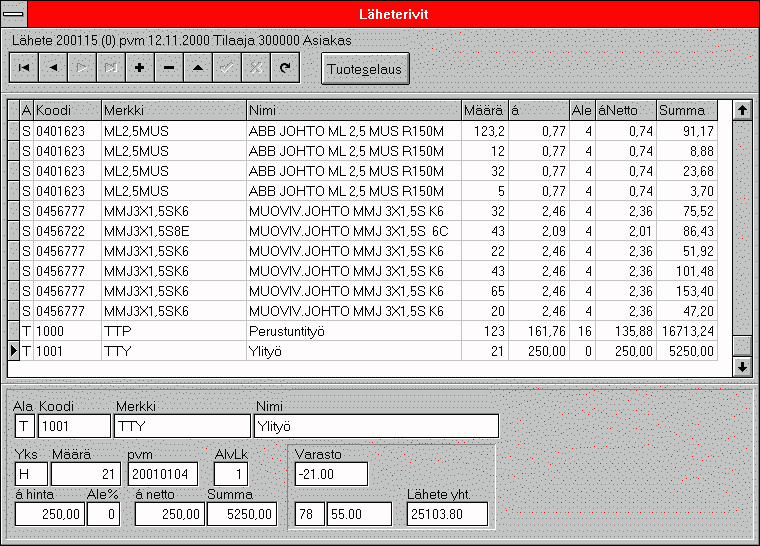This screenshot has height=546, width=760.
Task: Click the plus icon to insert row
Action: 139,67
